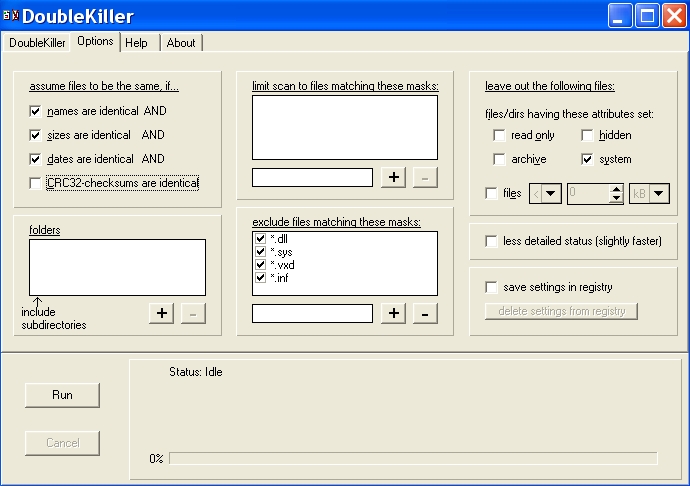Uncheck 'dates are identical' option
The image size is (690, 486).
tap(35, 159)
